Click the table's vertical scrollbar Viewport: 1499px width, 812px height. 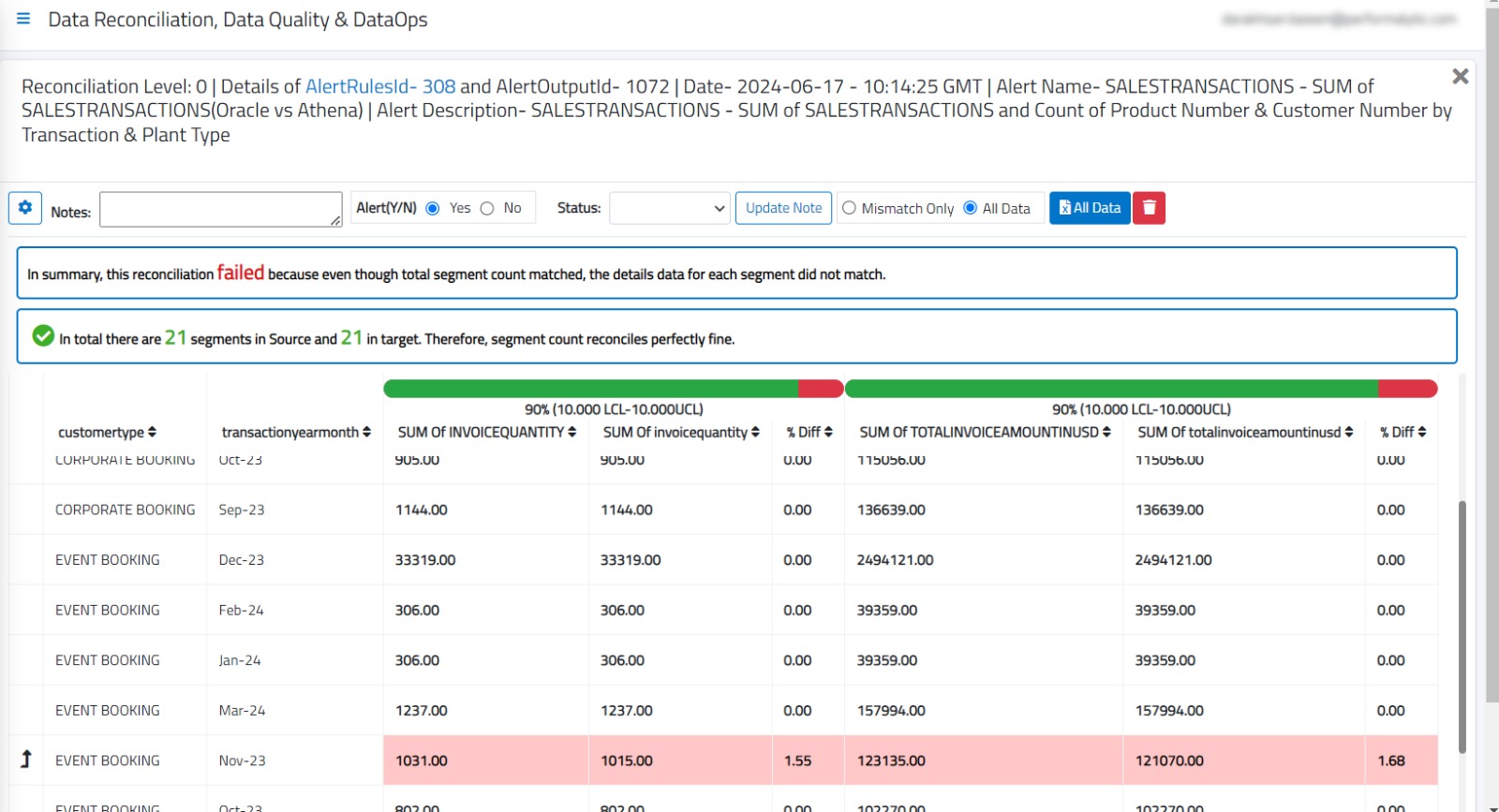[1462, 626]
